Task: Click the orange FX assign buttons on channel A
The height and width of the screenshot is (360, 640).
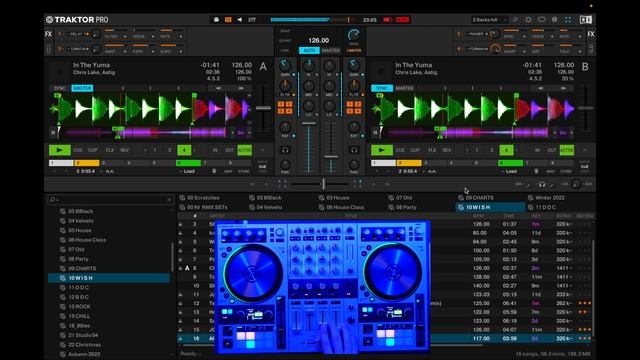Action: (x=285, y=108)
